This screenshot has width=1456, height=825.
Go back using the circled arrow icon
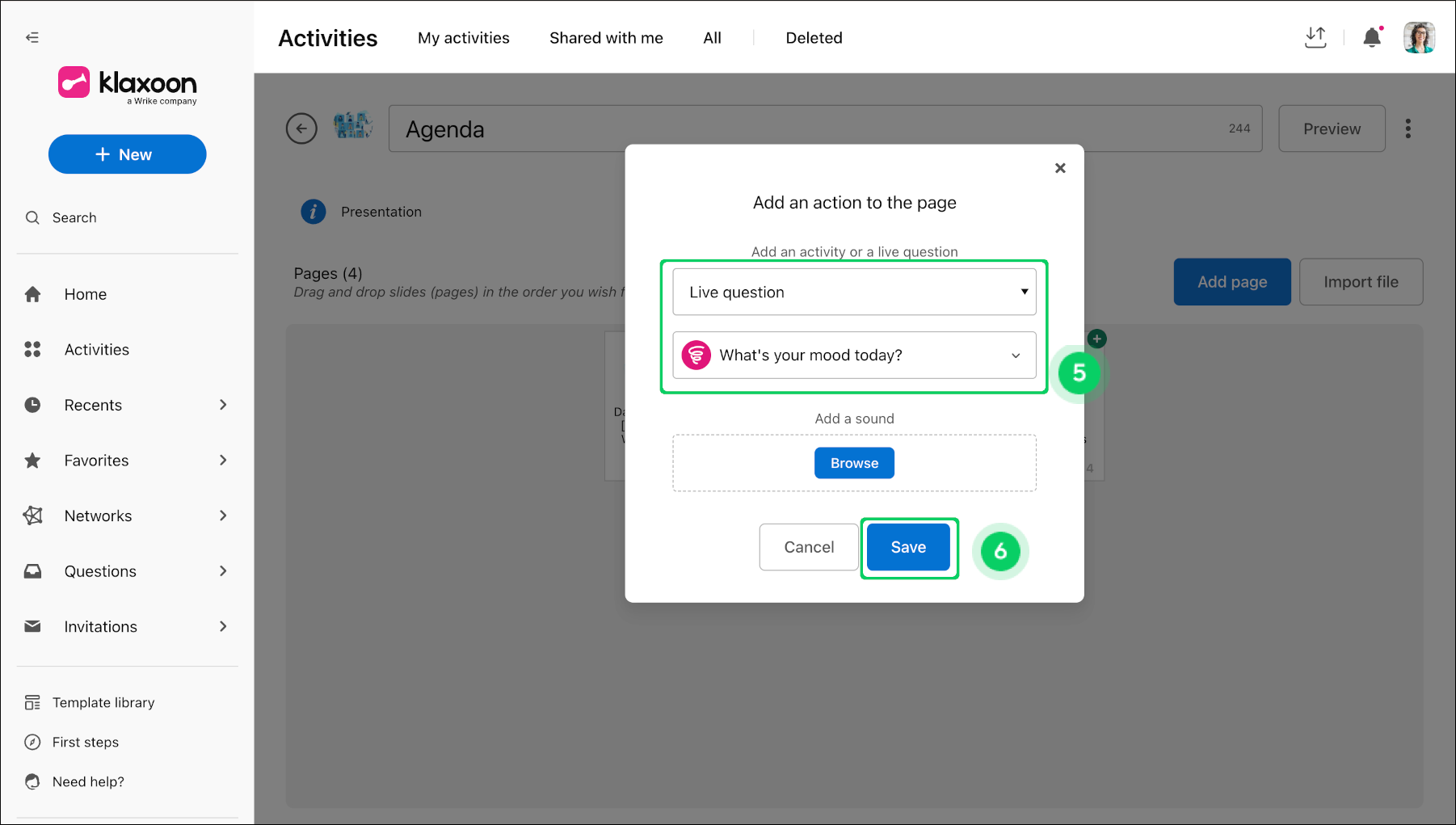(301, 128)
